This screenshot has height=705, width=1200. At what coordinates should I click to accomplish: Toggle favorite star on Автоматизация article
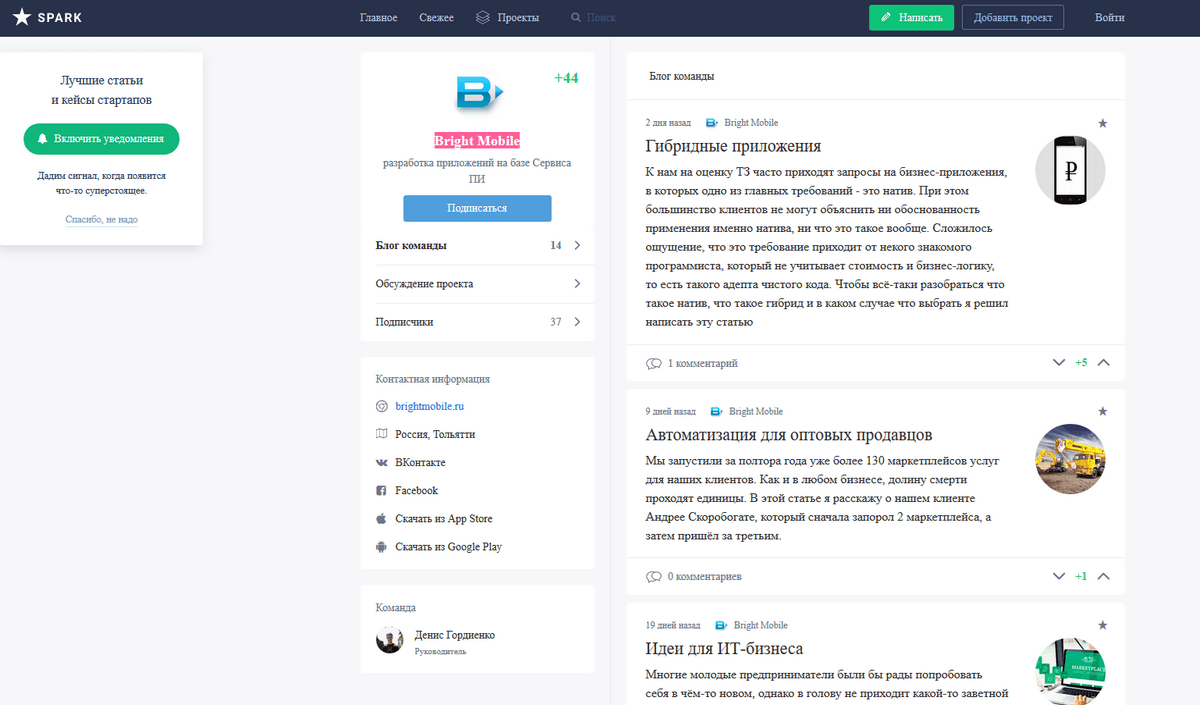coord(1102,411)
